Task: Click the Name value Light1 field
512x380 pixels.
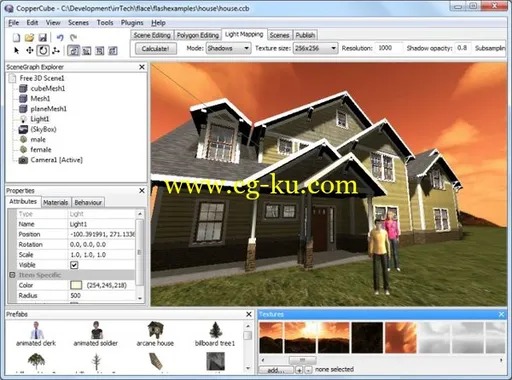Action: point(102,224)
